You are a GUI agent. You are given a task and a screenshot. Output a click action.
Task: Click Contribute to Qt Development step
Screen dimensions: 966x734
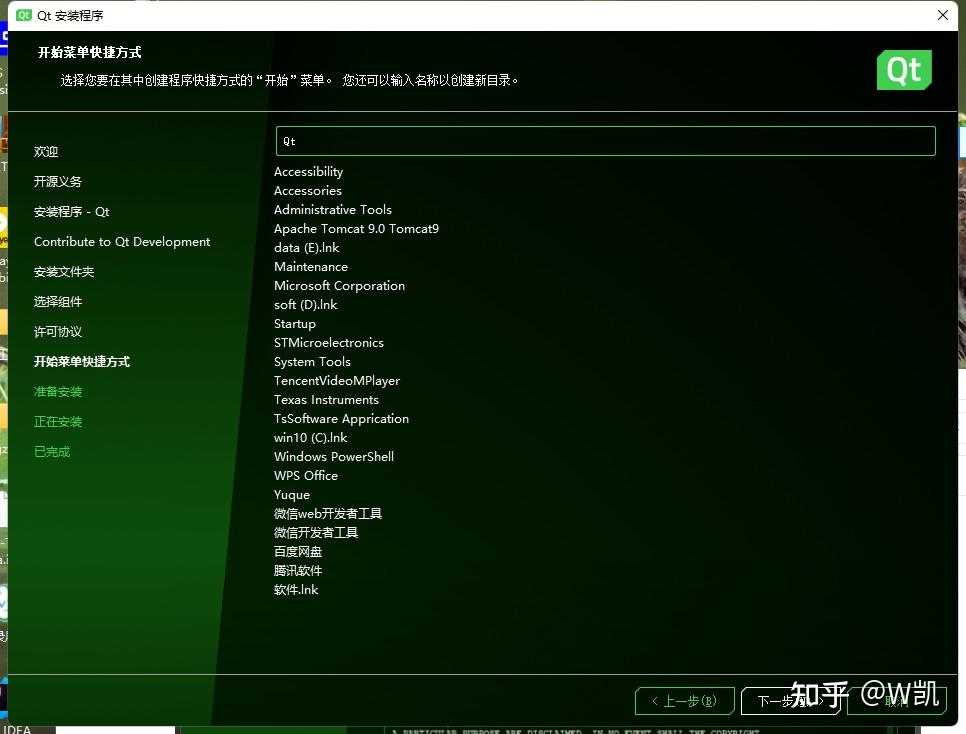(122, 242)
